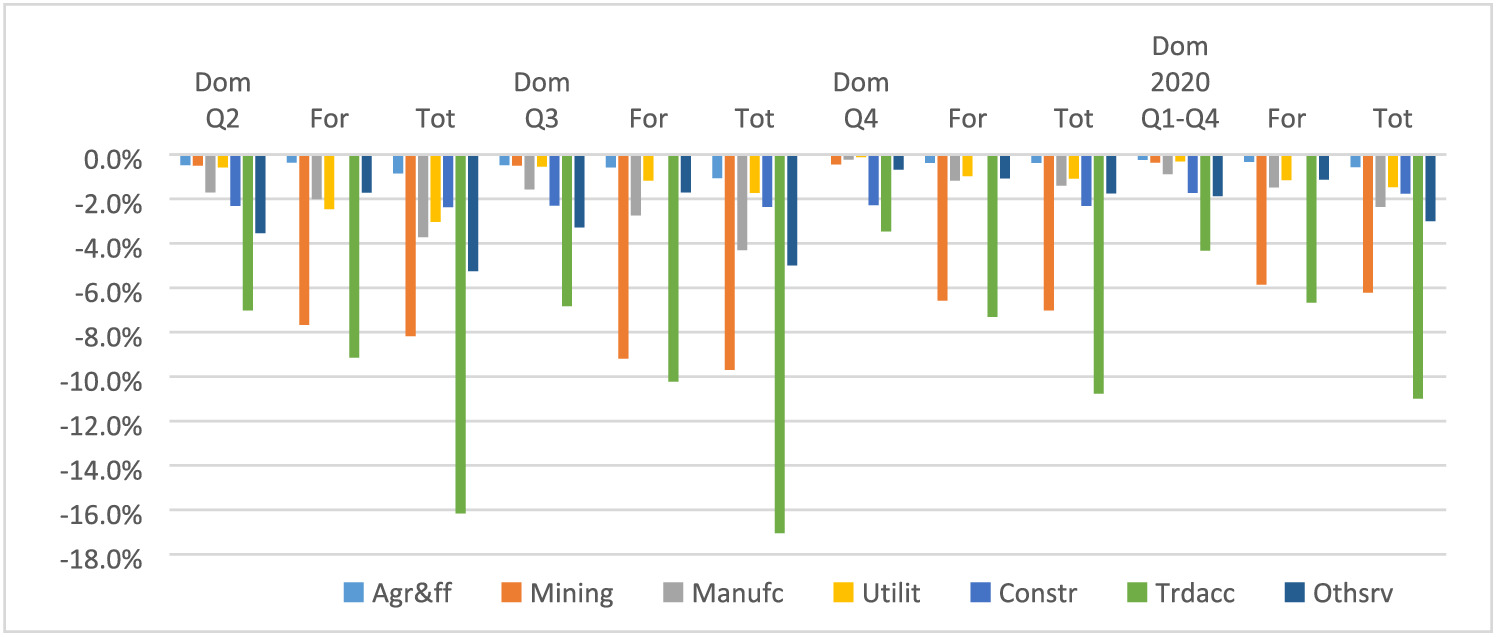Click the green Trdacc bar in Q2 Tot
1500x637 pixels.
pos(460,334)
